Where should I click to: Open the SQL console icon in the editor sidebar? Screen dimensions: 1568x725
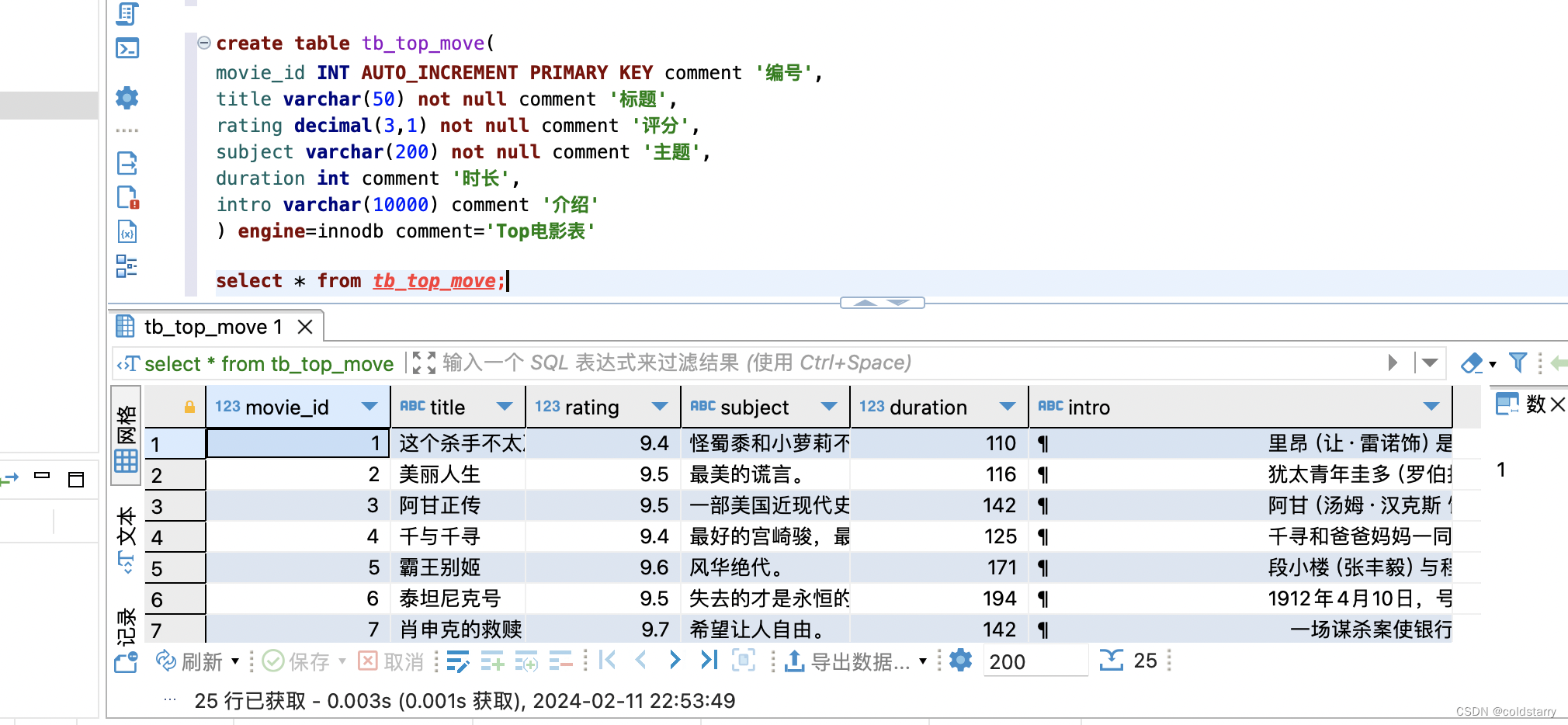tap(127, 49)
